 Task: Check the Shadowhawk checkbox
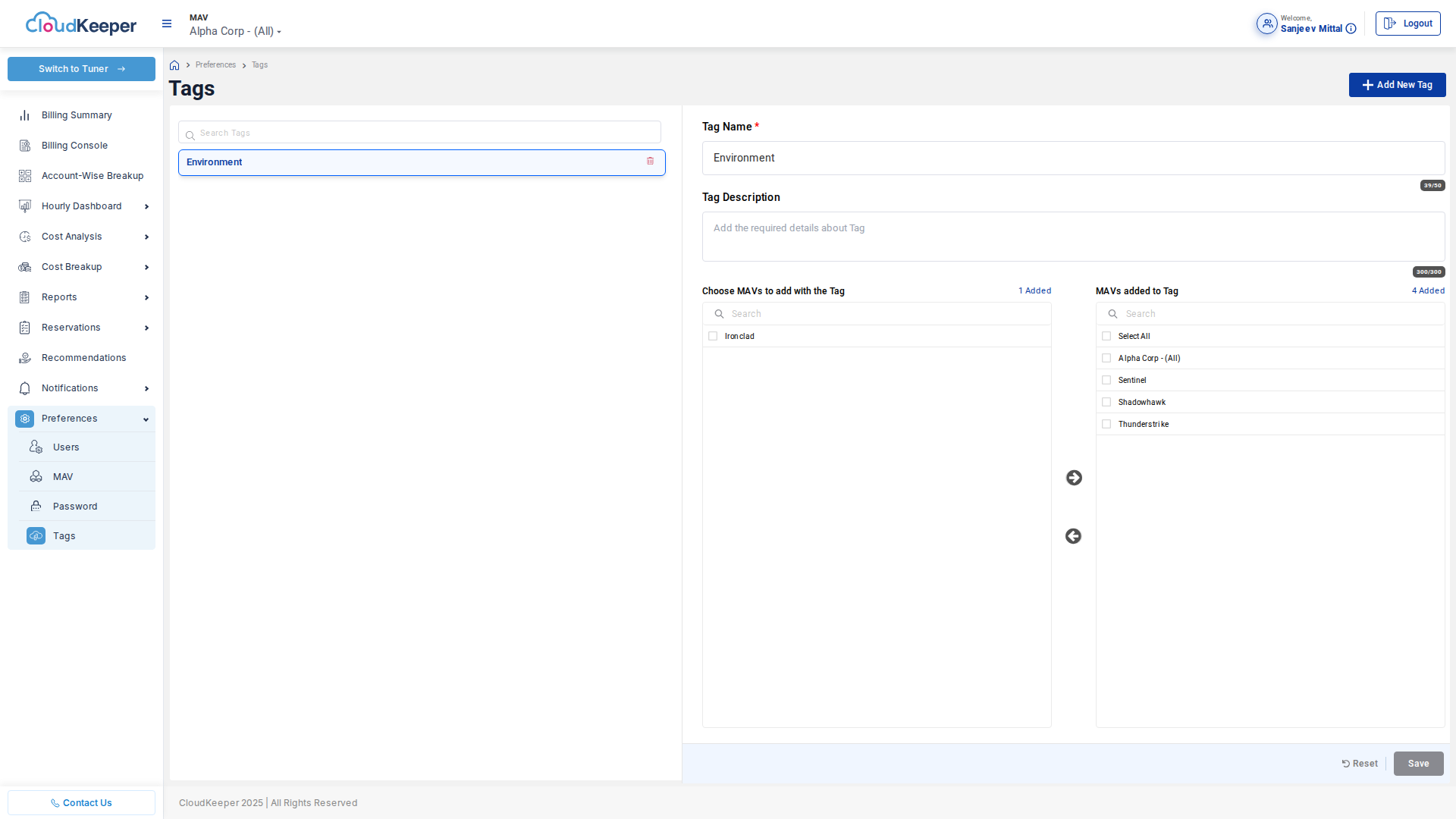[x=1106, y=402]
